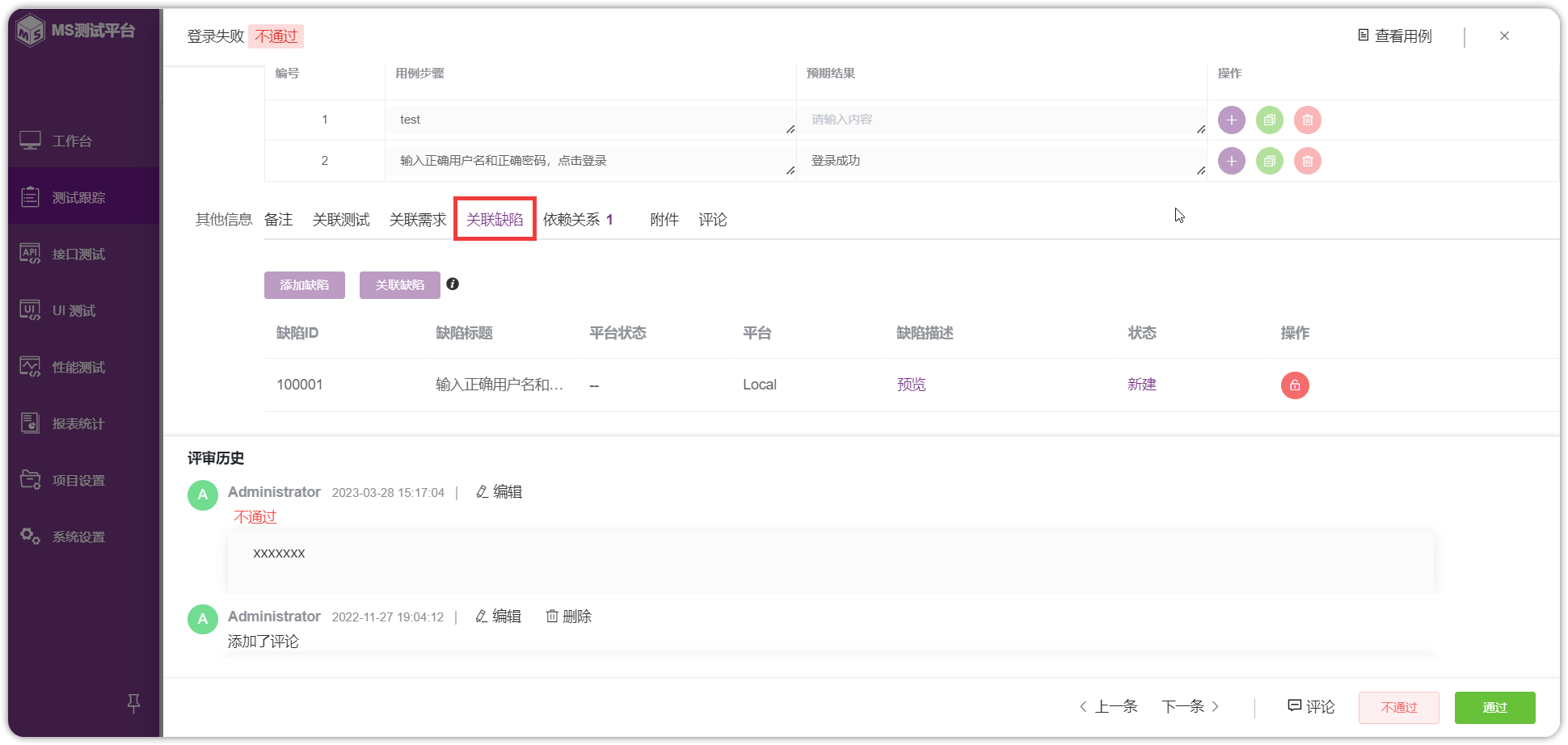
Task: Go to previous case with 上一条
Action: 1108,707
